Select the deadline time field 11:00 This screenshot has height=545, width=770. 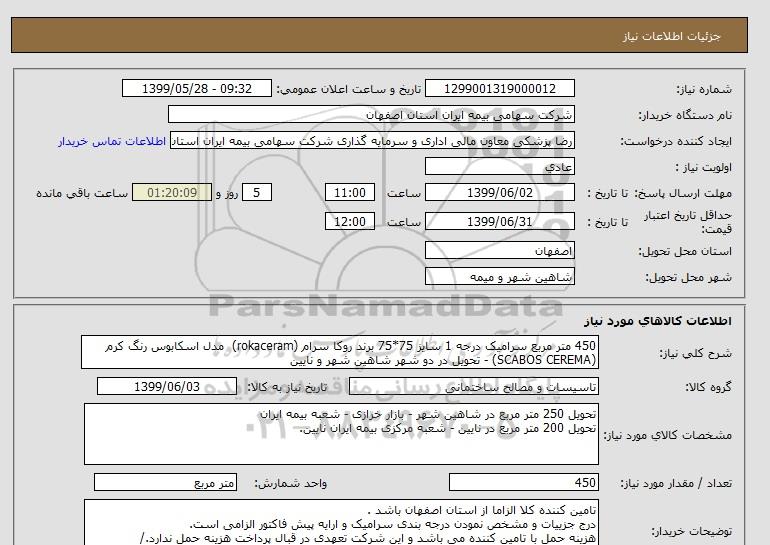pyautogui.click(x=350, y=192)
